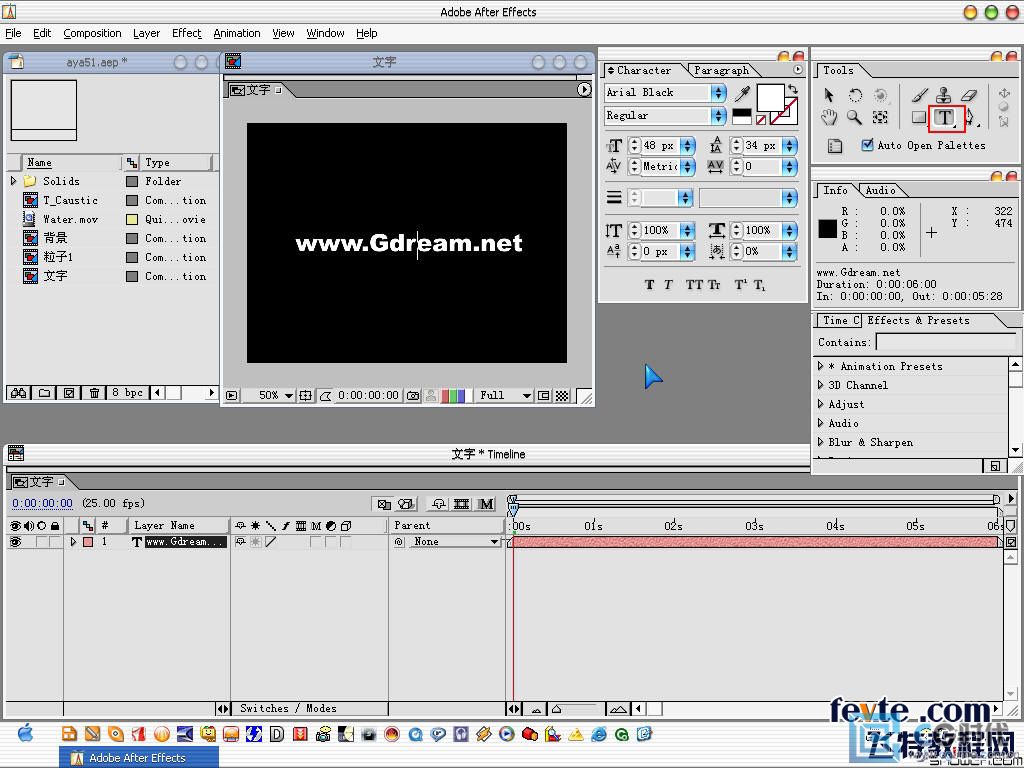The image size is (1024, 768).
Task: Switch to the Audio tab
Action: [880, 191]
